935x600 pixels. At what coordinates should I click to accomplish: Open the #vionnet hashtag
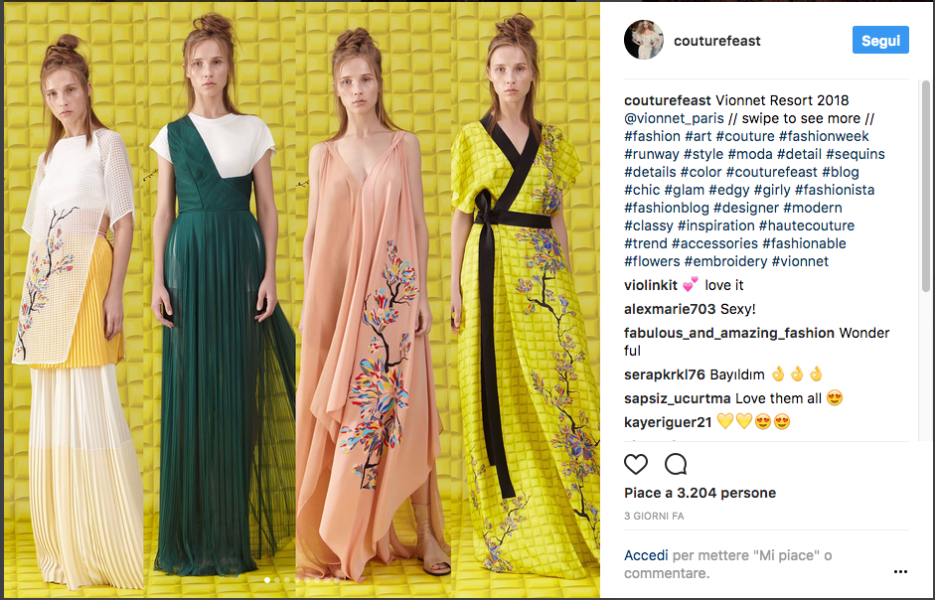pyautogui.click(x=800, y=261)
